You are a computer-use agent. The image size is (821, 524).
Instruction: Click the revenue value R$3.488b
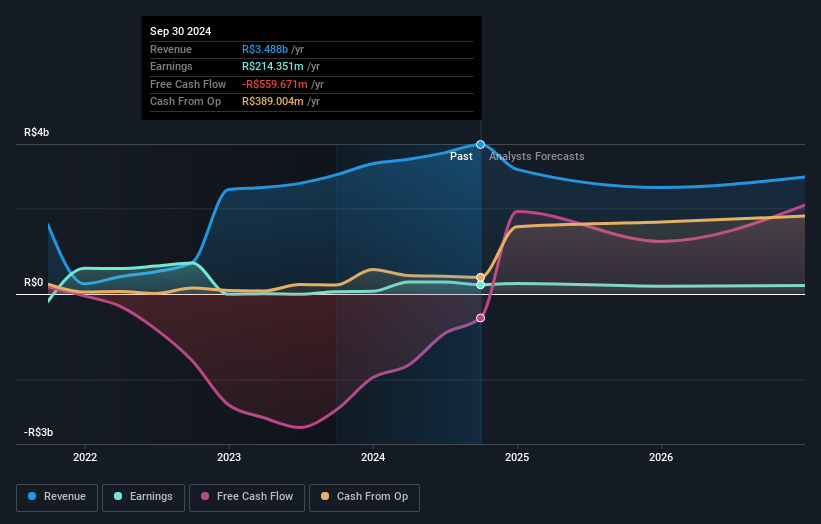[x=265, y=49]
